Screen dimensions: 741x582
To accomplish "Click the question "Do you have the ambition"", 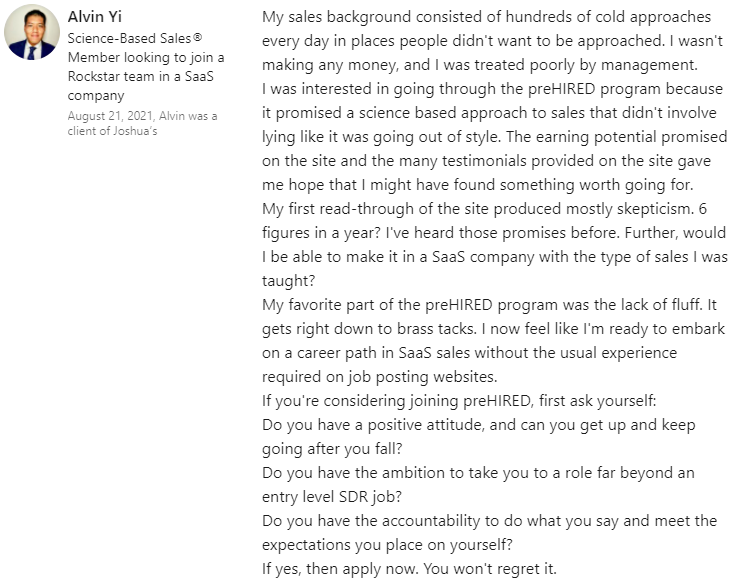I will 478,473.
